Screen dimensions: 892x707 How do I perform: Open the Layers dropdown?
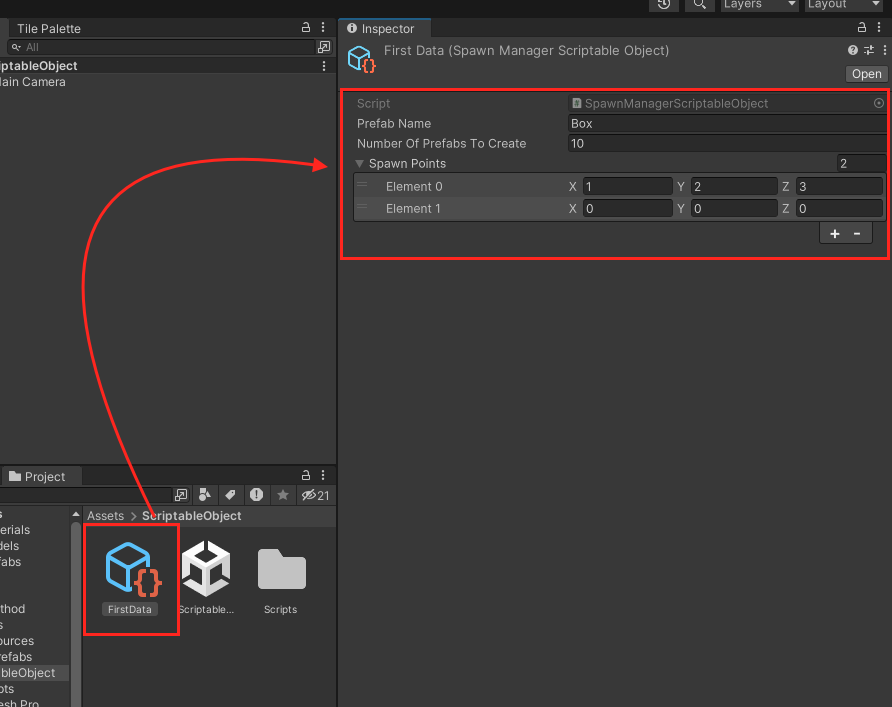(x=760, y=5)
